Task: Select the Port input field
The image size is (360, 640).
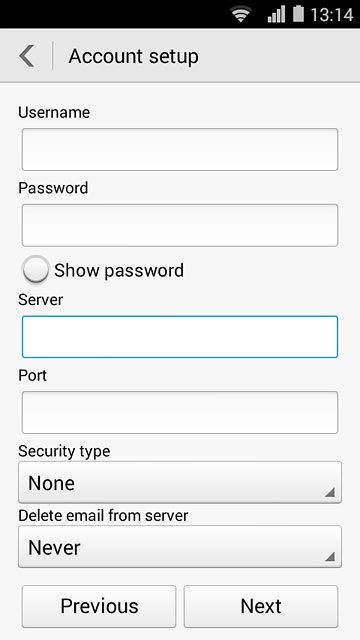Action: pyautogui.click(x=180, y=413)
